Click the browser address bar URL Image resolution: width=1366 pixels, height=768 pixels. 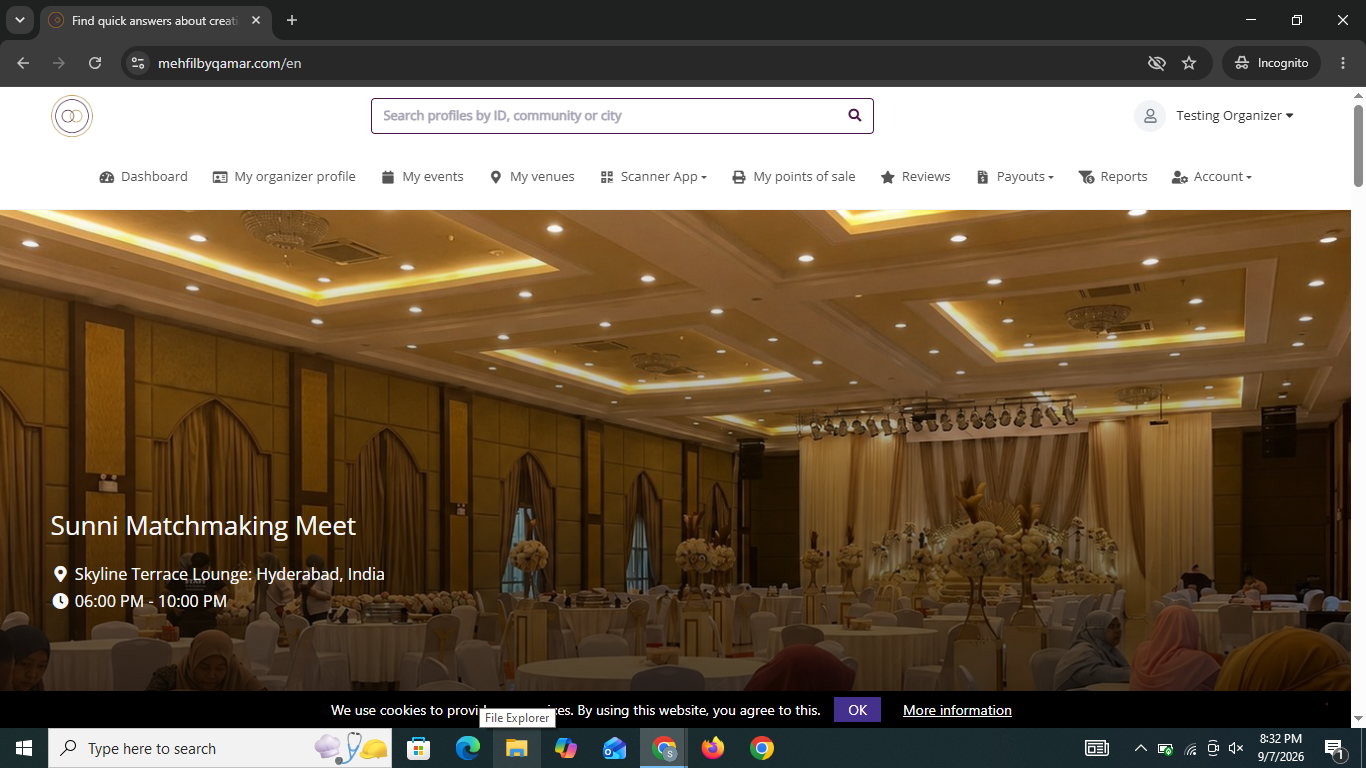coord(230,63)
